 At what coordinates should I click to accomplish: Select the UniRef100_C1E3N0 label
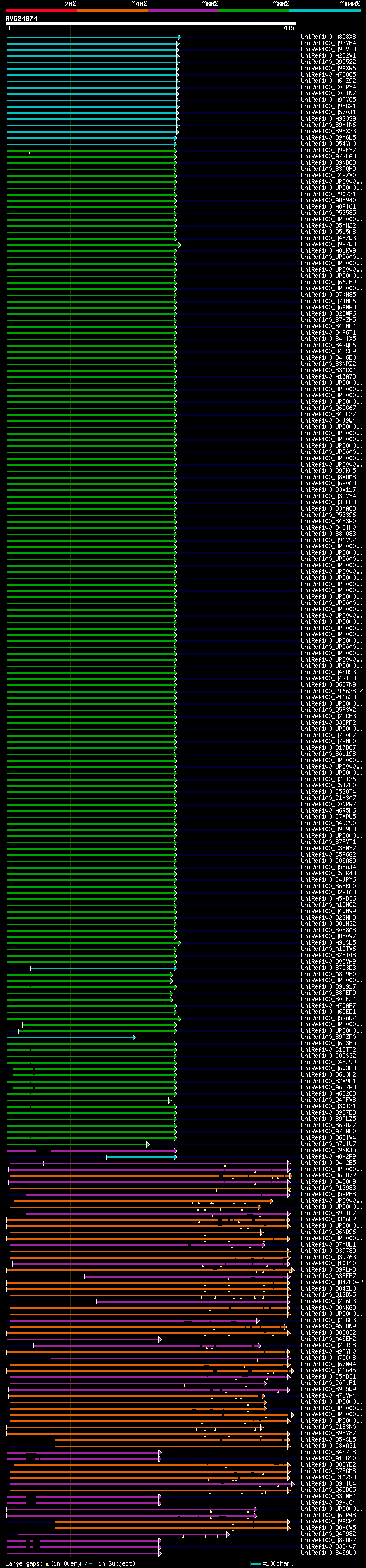[328, 1427]
